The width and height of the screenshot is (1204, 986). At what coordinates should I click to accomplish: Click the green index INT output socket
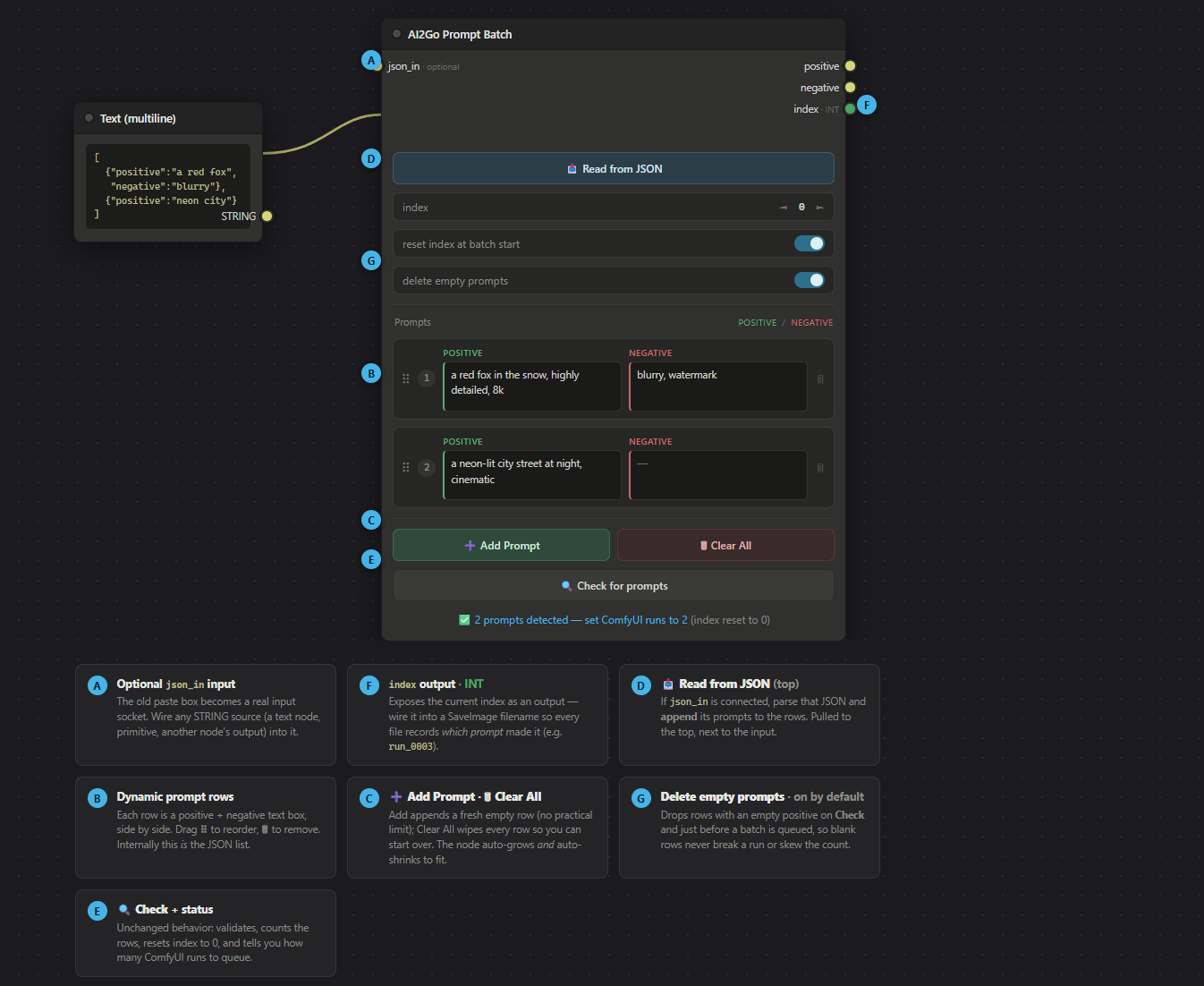[x=851, y=109]
